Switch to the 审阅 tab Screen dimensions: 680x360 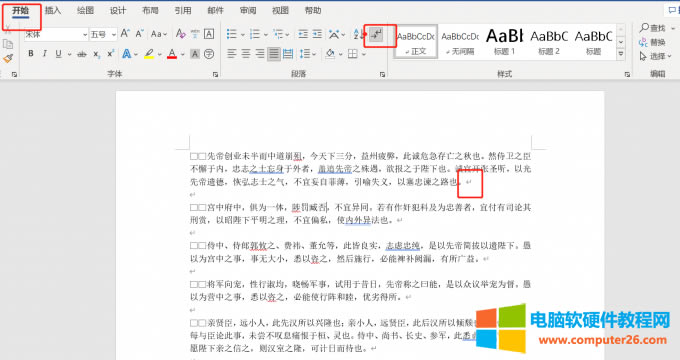tap(248, 10)
